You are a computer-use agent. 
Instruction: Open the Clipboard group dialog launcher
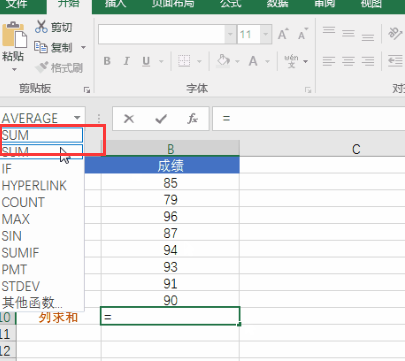point(87,90)
